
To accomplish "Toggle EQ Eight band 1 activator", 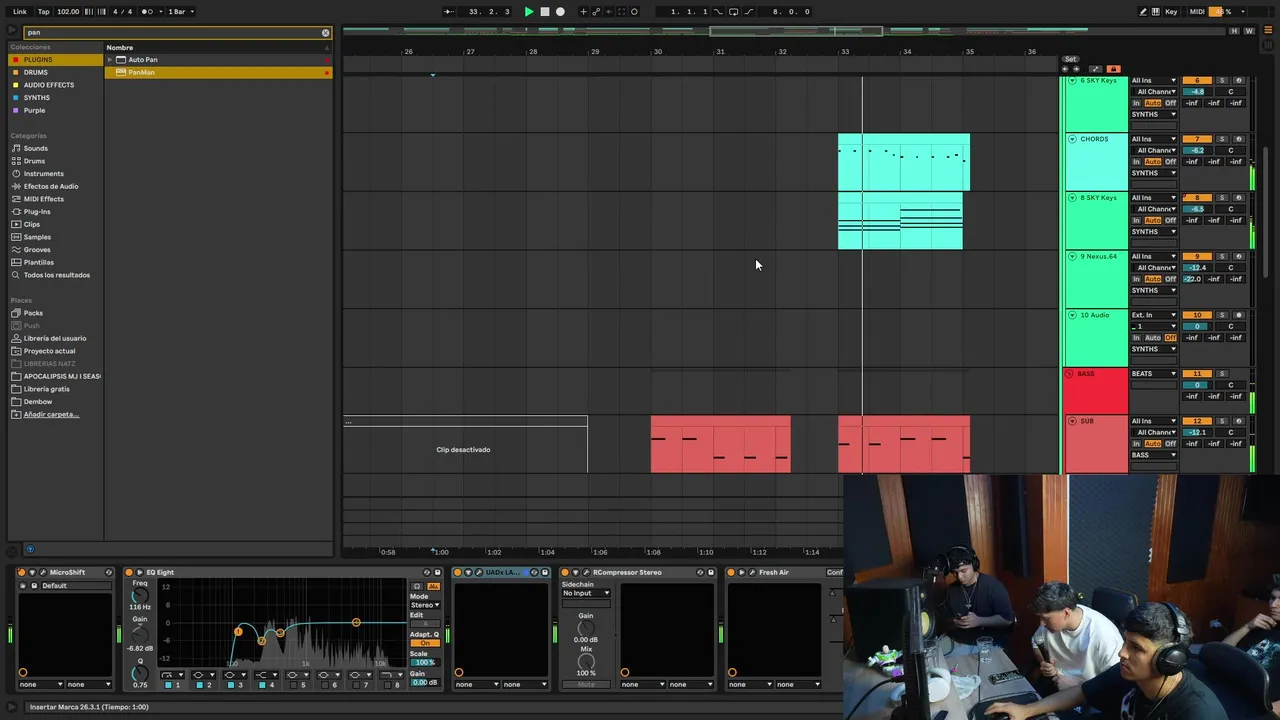I will coord(169,685).
